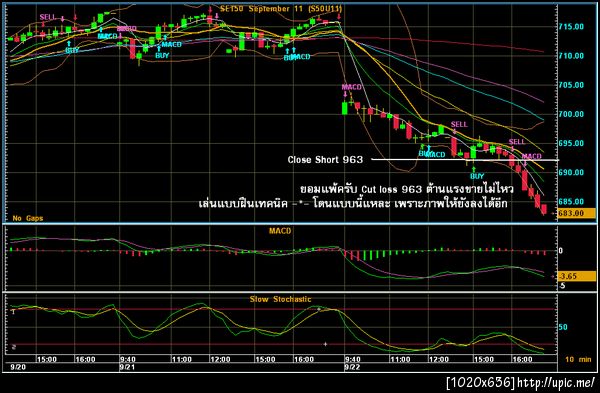Click the orange 683.00 last price tag
The image size is (600, 393).
pyautogui.click(x=577, y=213)
